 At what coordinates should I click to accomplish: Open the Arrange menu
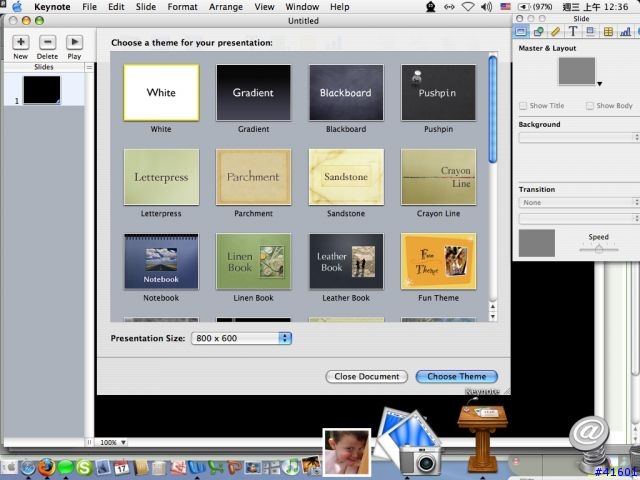(226, 7)
